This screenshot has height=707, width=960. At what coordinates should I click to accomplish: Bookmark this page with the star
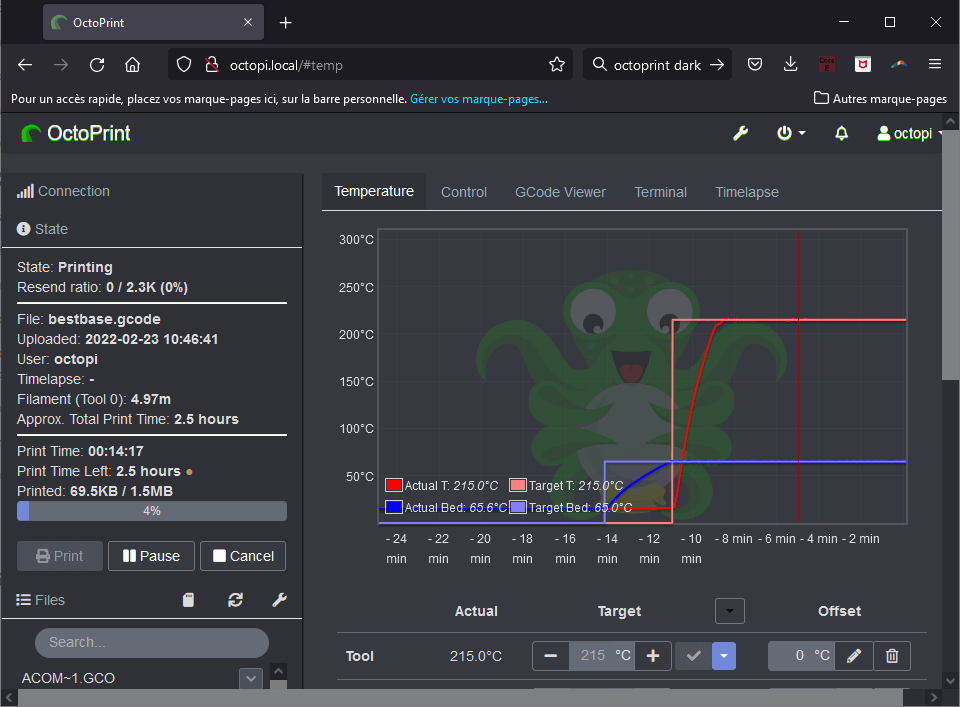point(557,64)
